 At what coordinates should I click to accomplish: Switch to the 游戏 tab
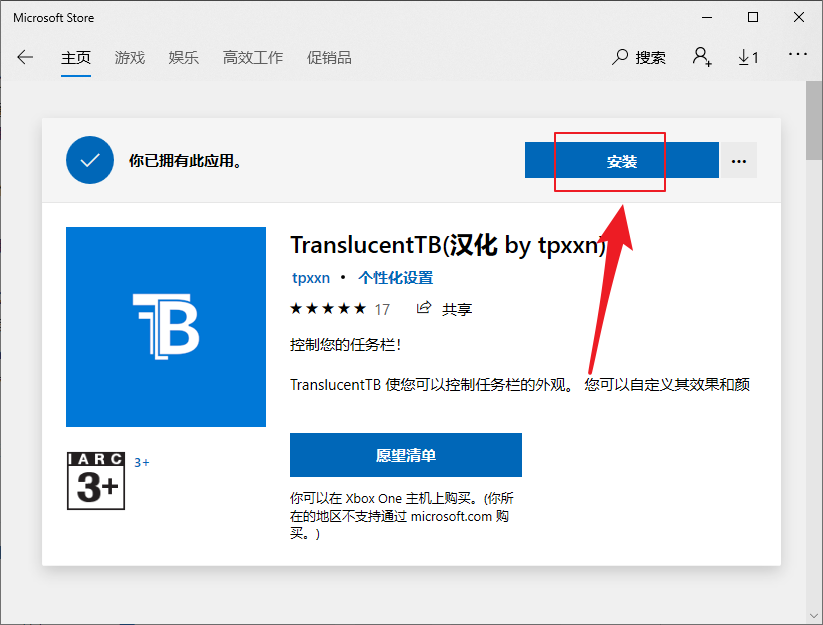coord(130,57)
